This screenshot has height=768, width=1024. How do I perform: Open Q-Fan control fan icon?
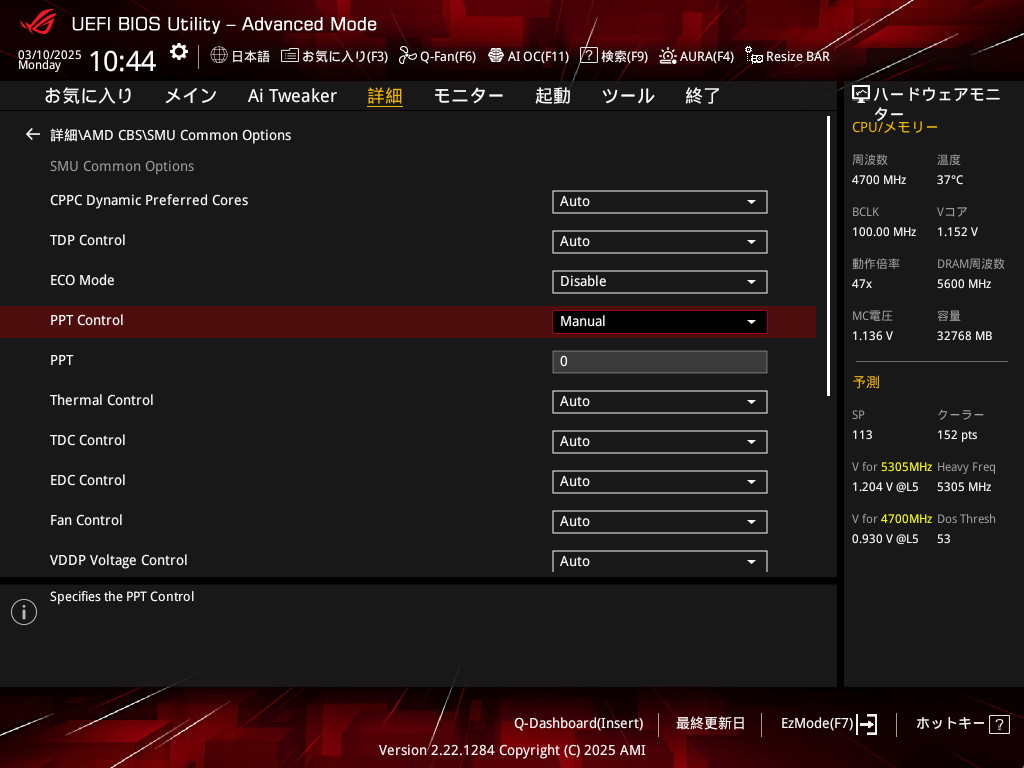(408, 56)
